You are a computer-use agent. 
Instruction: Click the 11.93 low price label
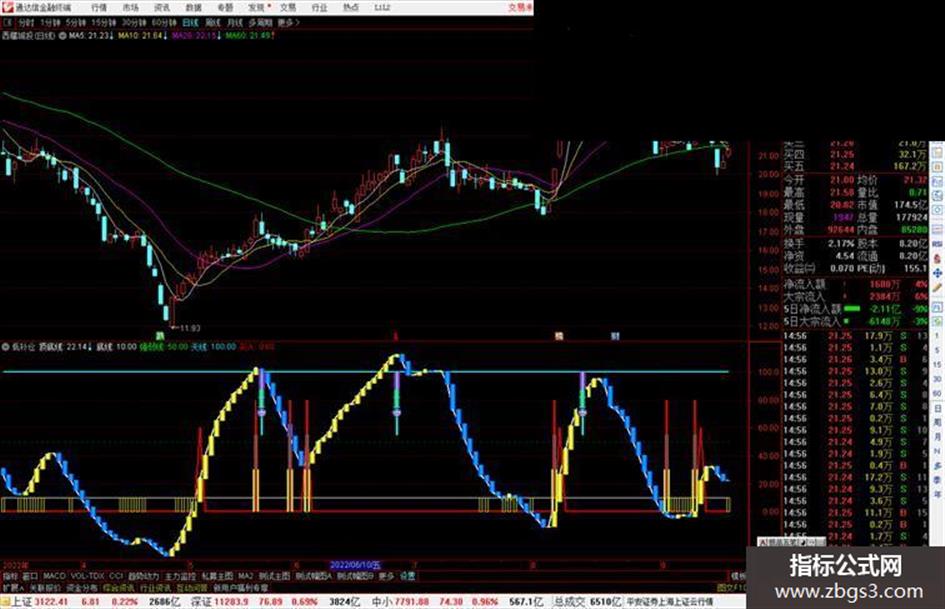click(190, 328)
